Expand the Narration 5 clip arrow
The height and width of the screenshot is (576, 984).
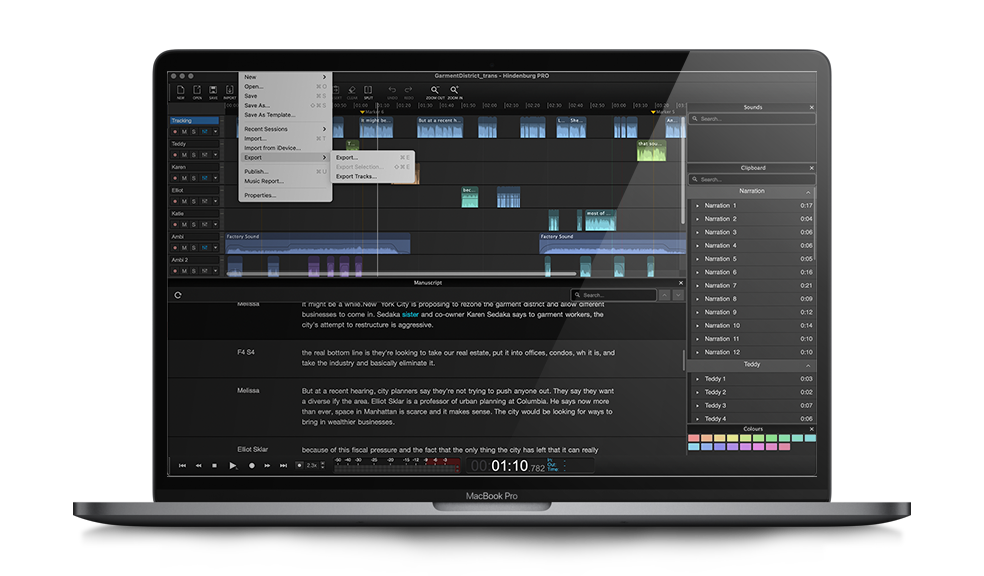click(x=698, y=259)
